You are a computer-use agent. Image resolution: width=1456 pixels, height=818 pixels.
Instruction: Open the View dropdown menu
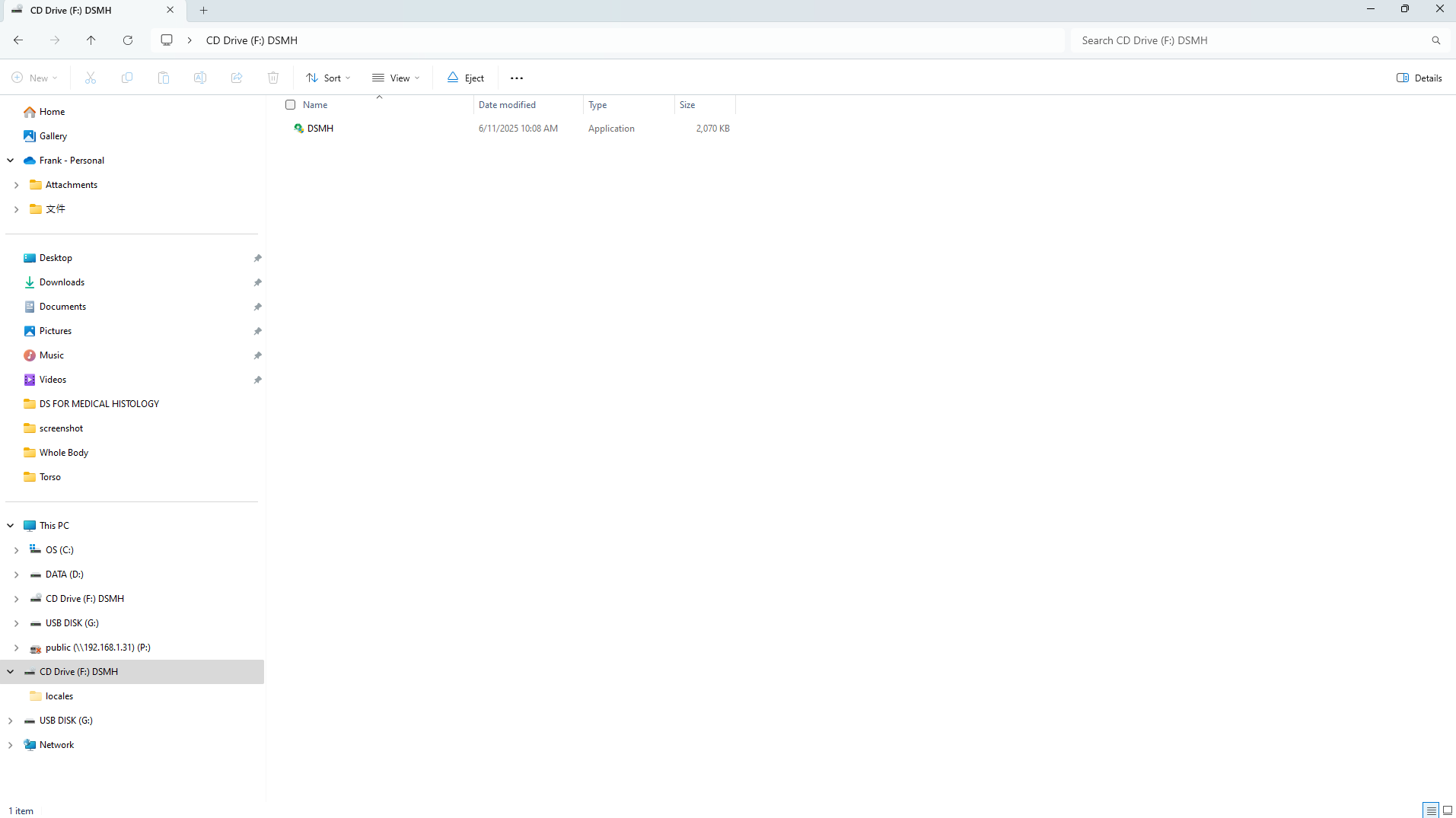pos(396,78)
